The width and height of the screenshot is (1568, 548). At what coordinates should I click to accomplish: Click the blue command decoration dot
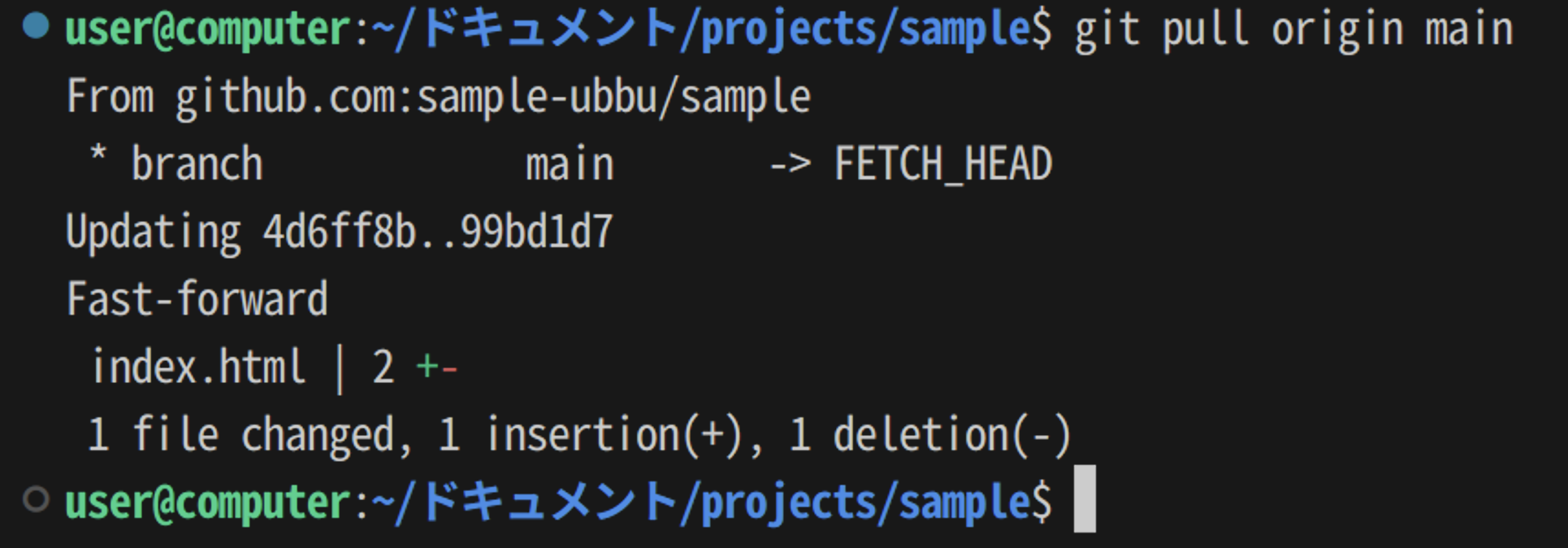[x=36, y=27]
